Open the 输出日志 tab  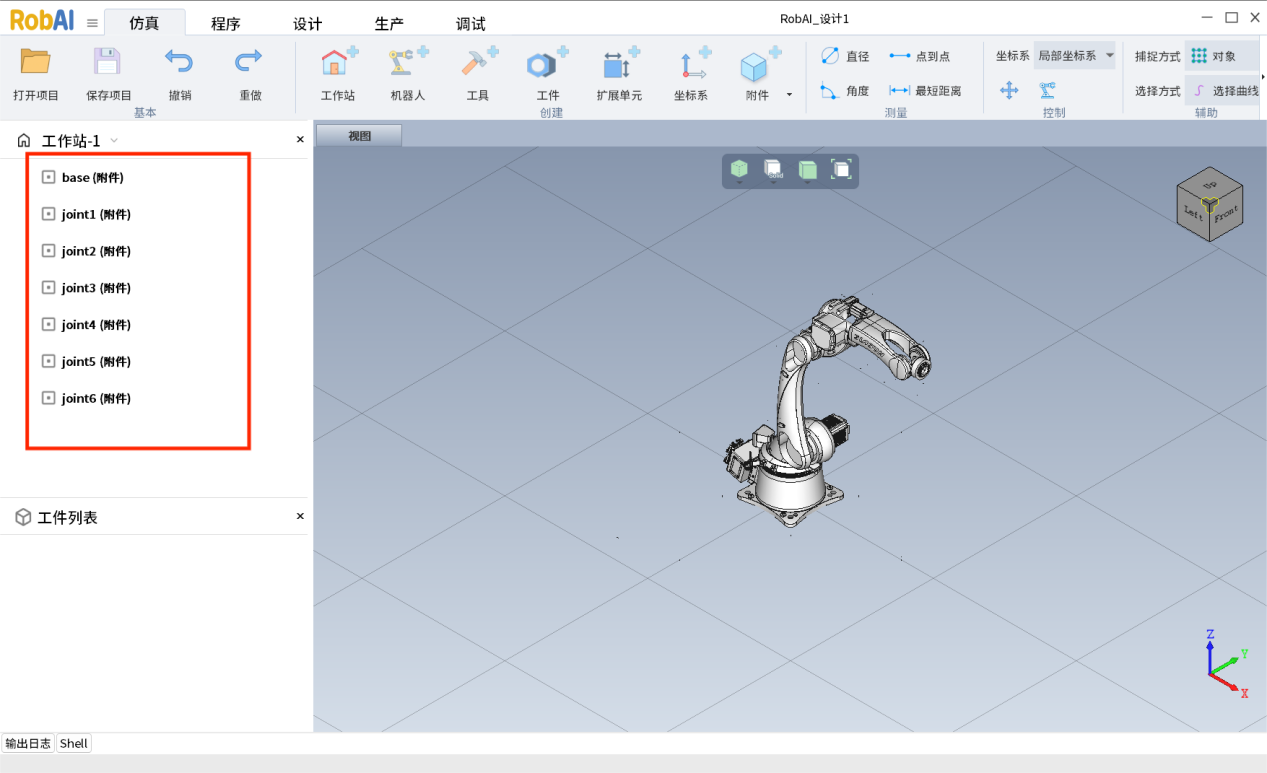(x=28, y=743)
